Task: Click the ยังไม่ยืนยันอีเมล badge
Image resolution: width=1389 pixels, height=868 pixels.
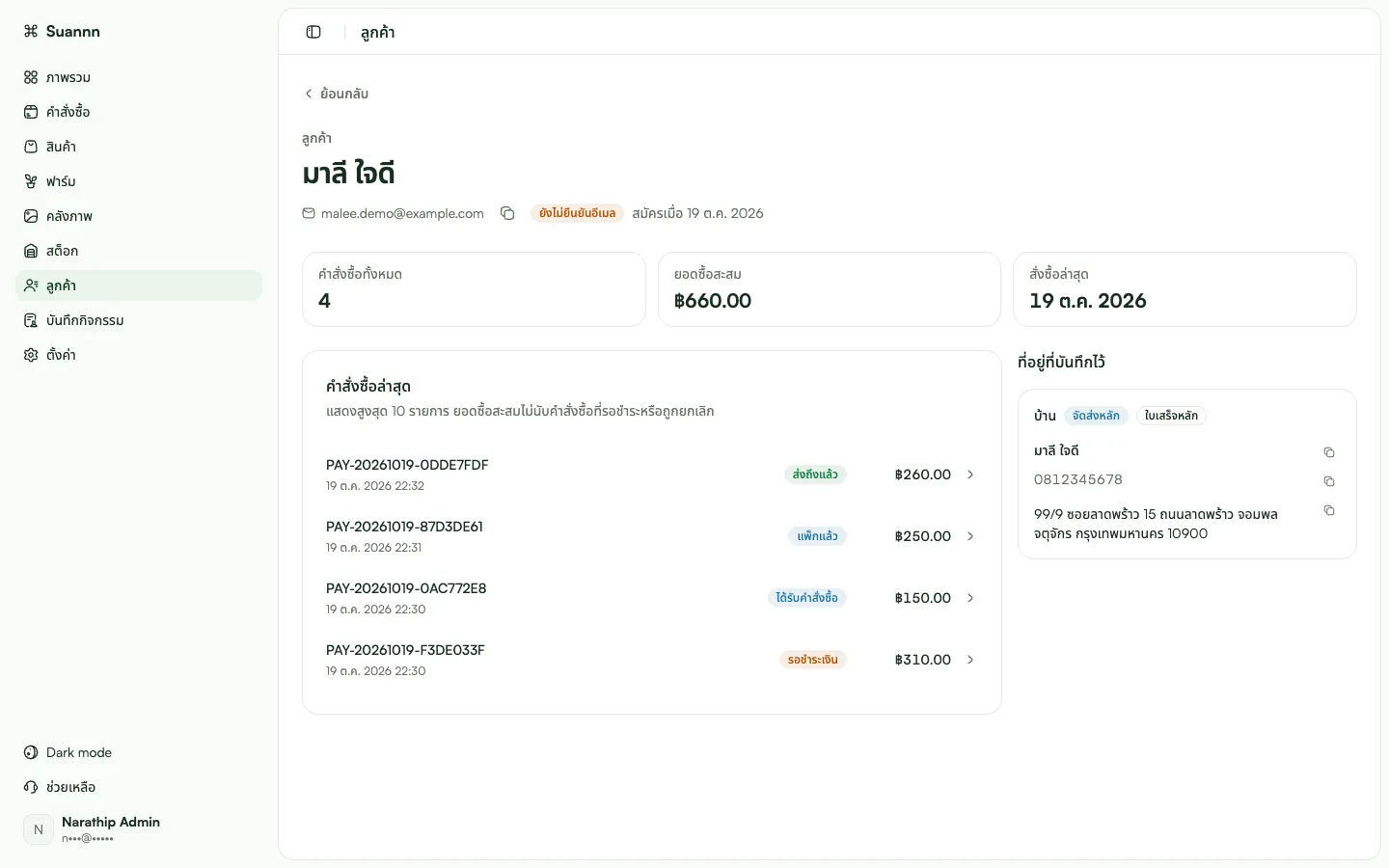Action: (577, 213)
